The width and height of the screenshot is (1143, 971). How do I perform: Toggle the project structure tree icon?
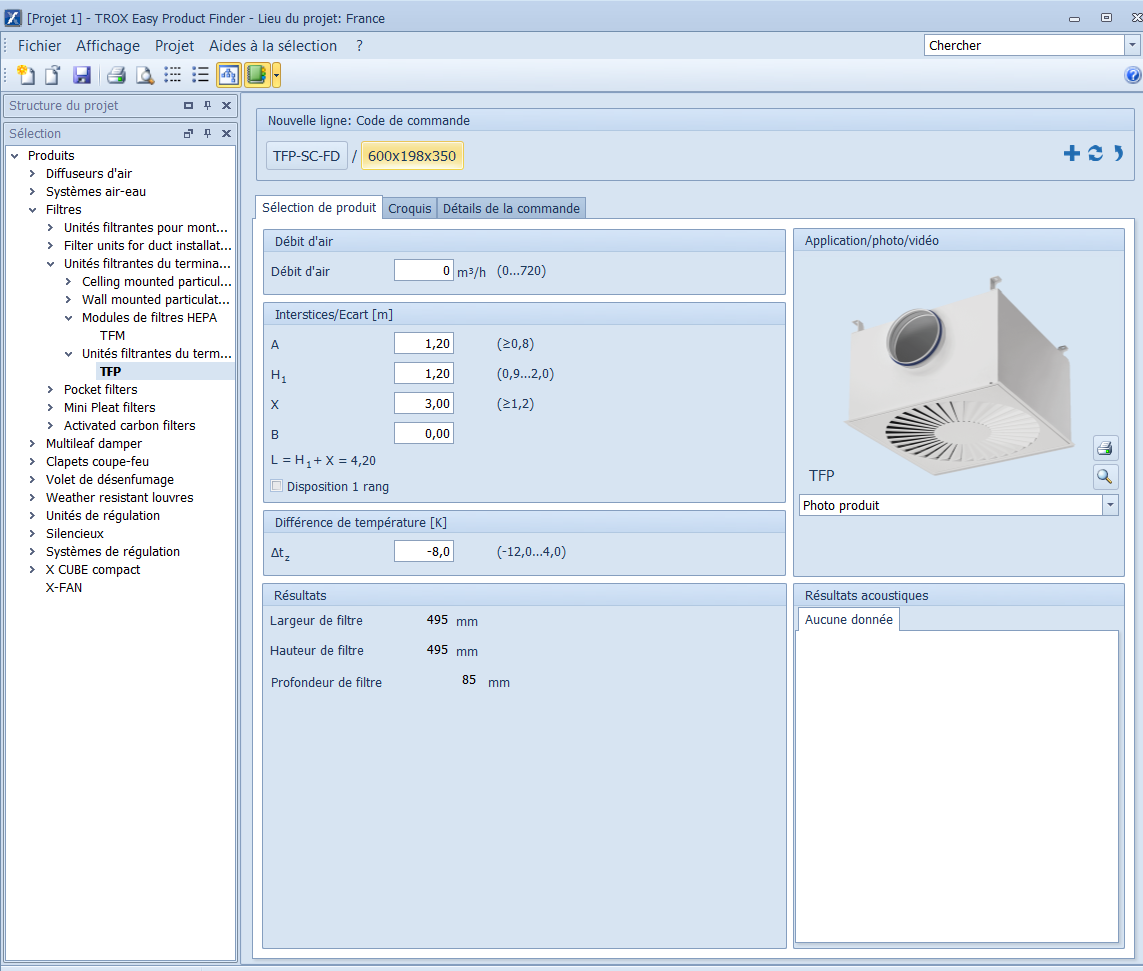pos(229,75)
